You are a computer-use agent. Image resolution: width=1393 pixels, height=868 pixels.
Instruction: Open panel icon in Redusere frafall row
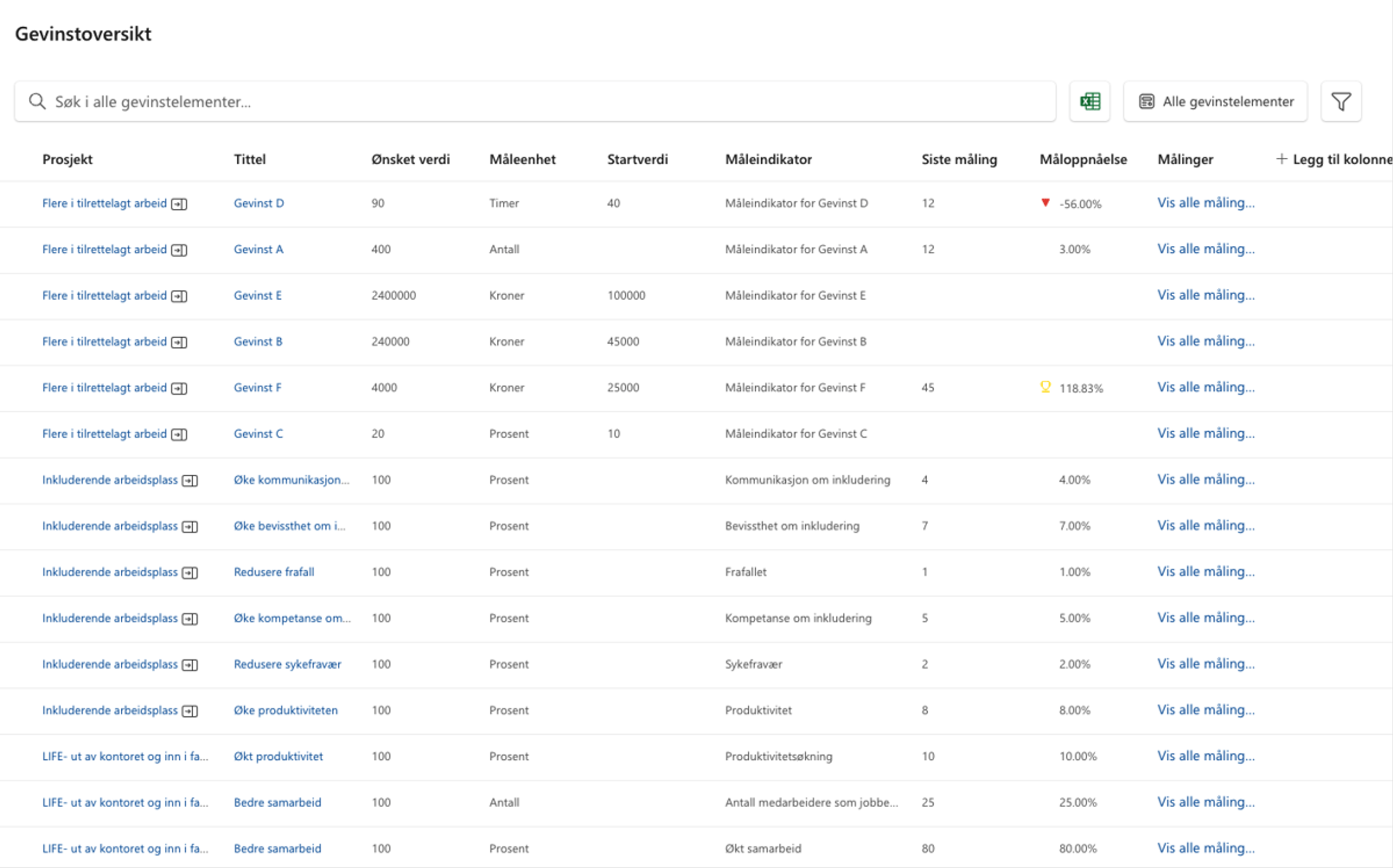pyautogui.click(x=190, y=573)
